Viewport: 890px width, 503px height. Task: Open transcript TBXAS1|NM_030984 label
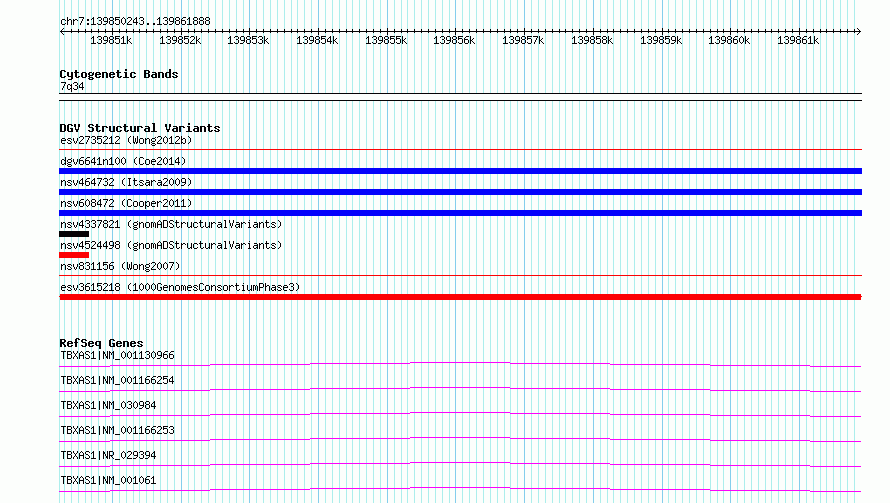point(108,405)
